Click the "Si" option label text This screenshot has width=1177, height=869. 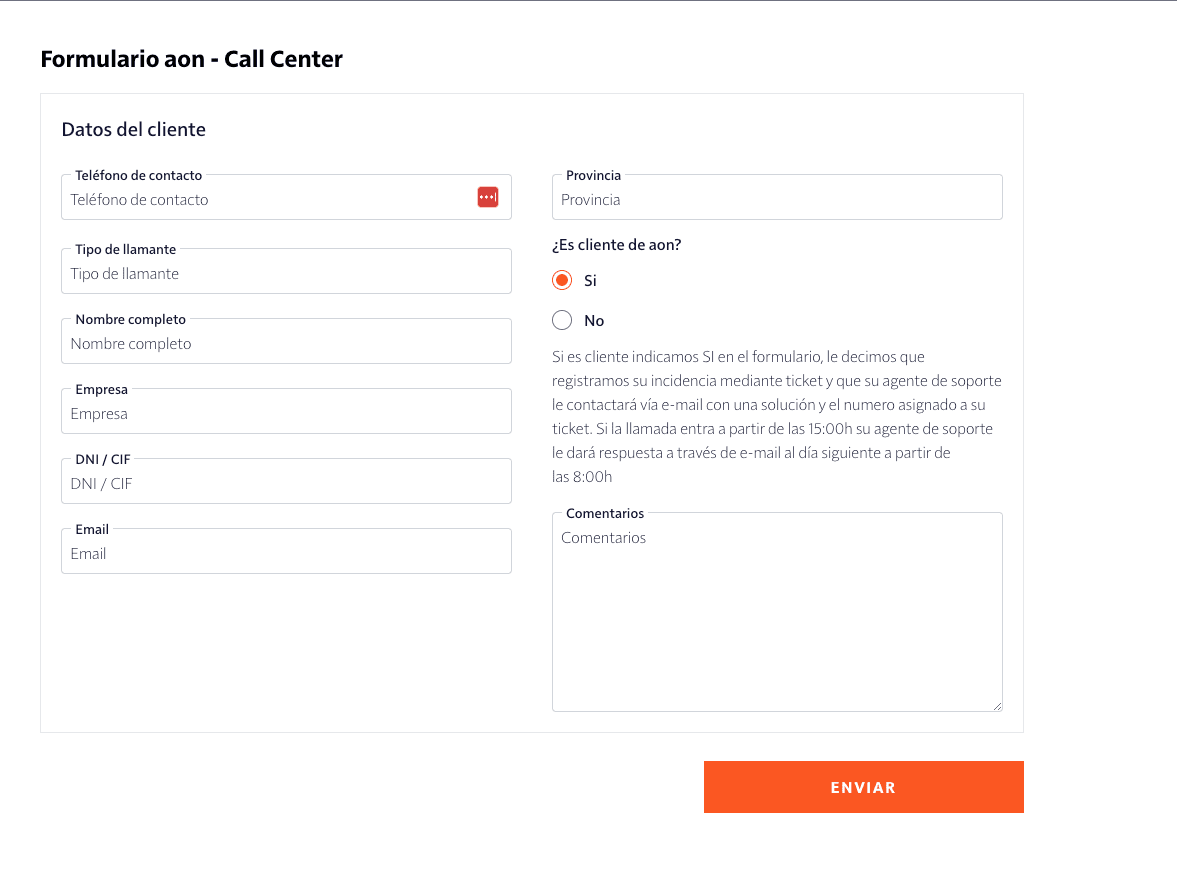click(590, 281)
